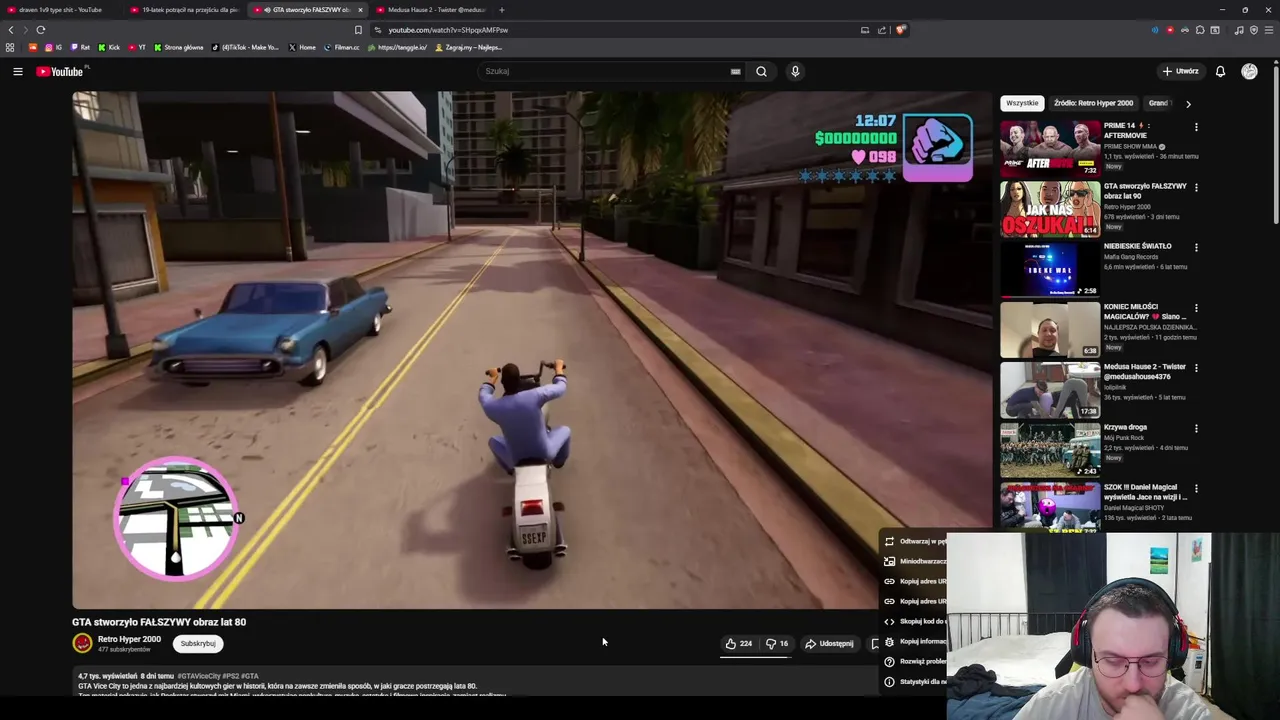Open options for 'SZOK !!! Daniel Magical' video
The width and height of the screenshot is (1280, 720).
[1196, 488]
